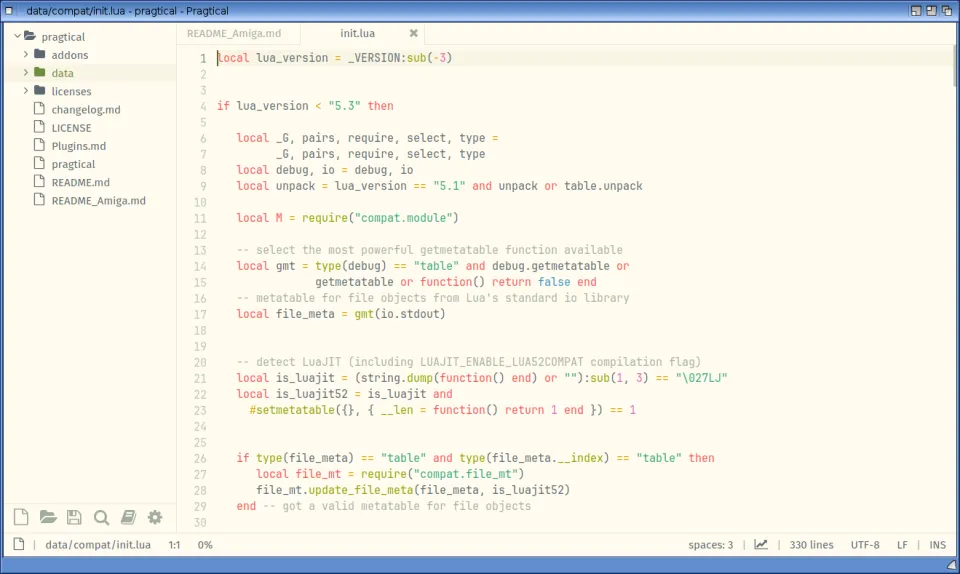960x574 pixels.
Task: Select the data folder name
Action: [x=62, y=73]
